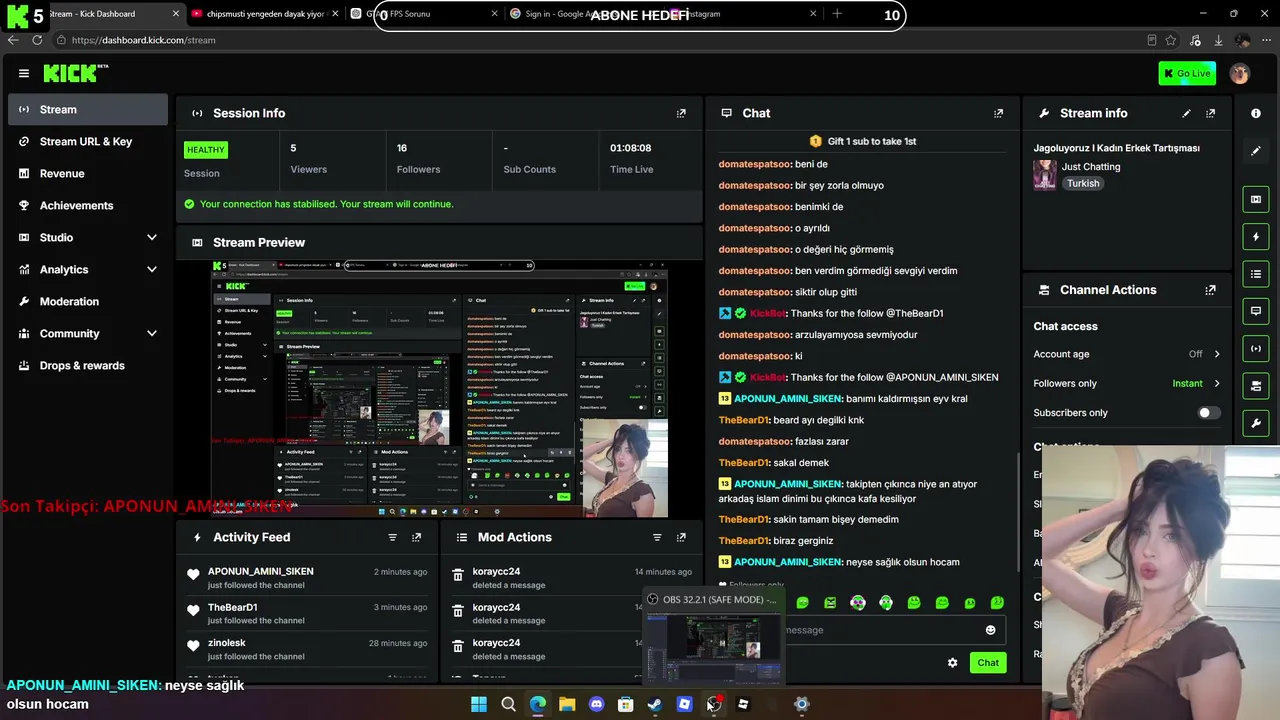Open chat settings gear icon
This screenshot has height=720, width=1280.
pyautogui.click(x=952, y=662)
